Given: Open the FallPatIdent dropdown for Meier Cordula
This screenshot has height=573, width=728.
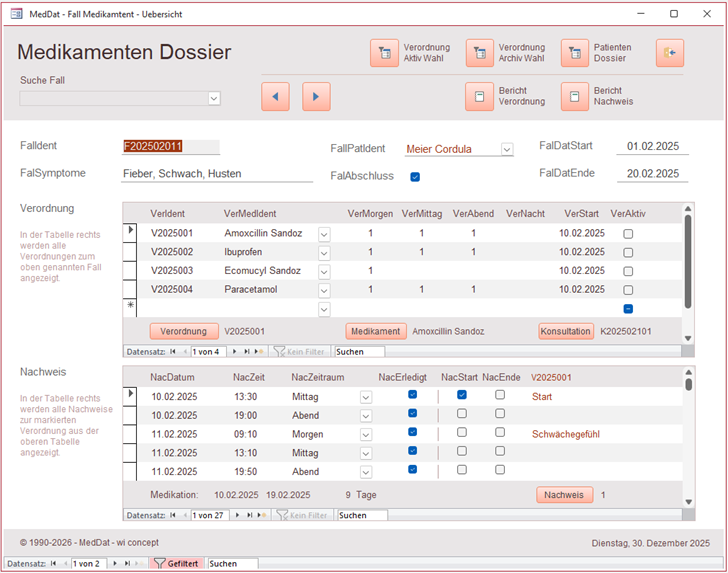Looking at the screenshot, I should pos(507,149).
